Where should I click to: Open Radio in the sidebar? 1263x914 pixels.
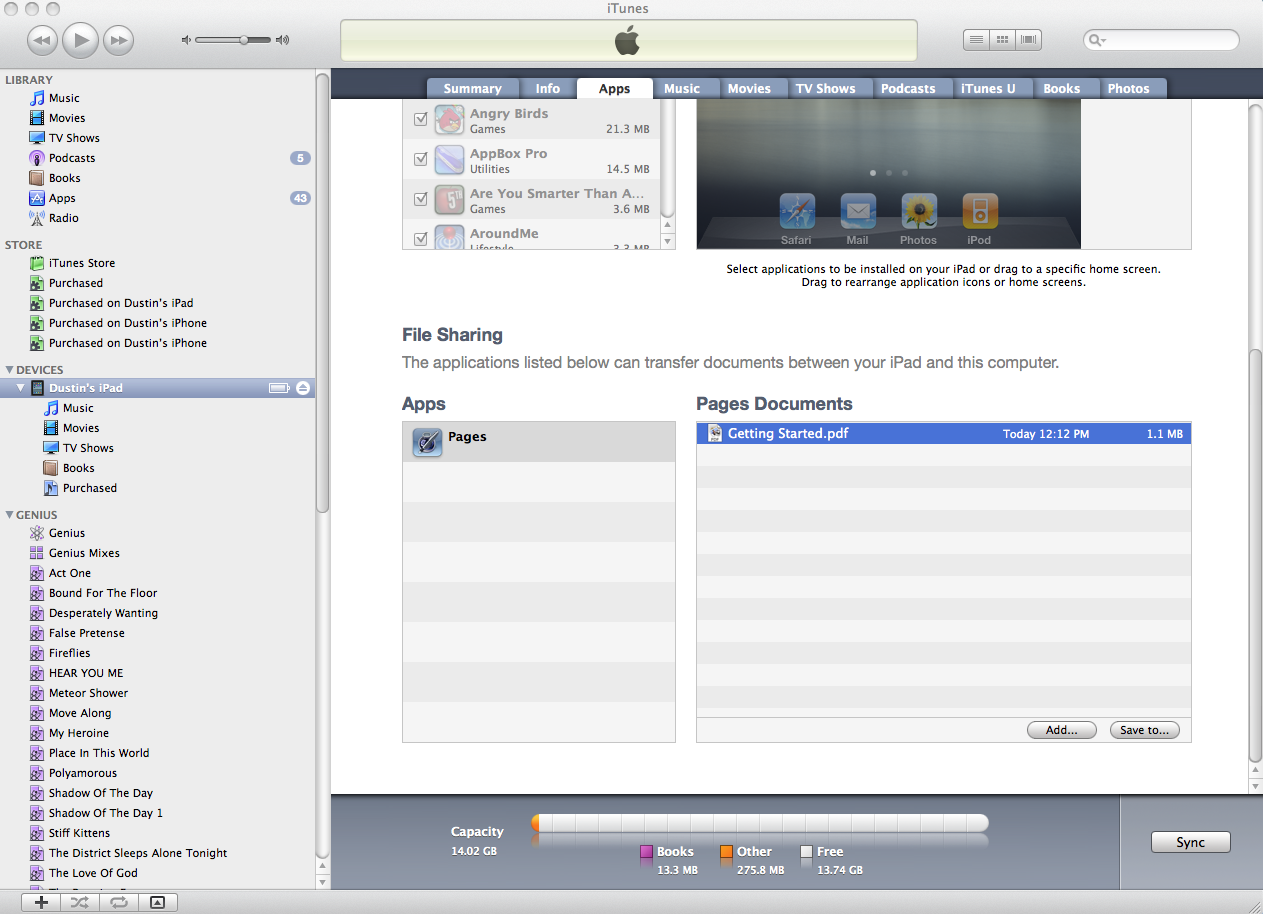(x=64, y=218)
